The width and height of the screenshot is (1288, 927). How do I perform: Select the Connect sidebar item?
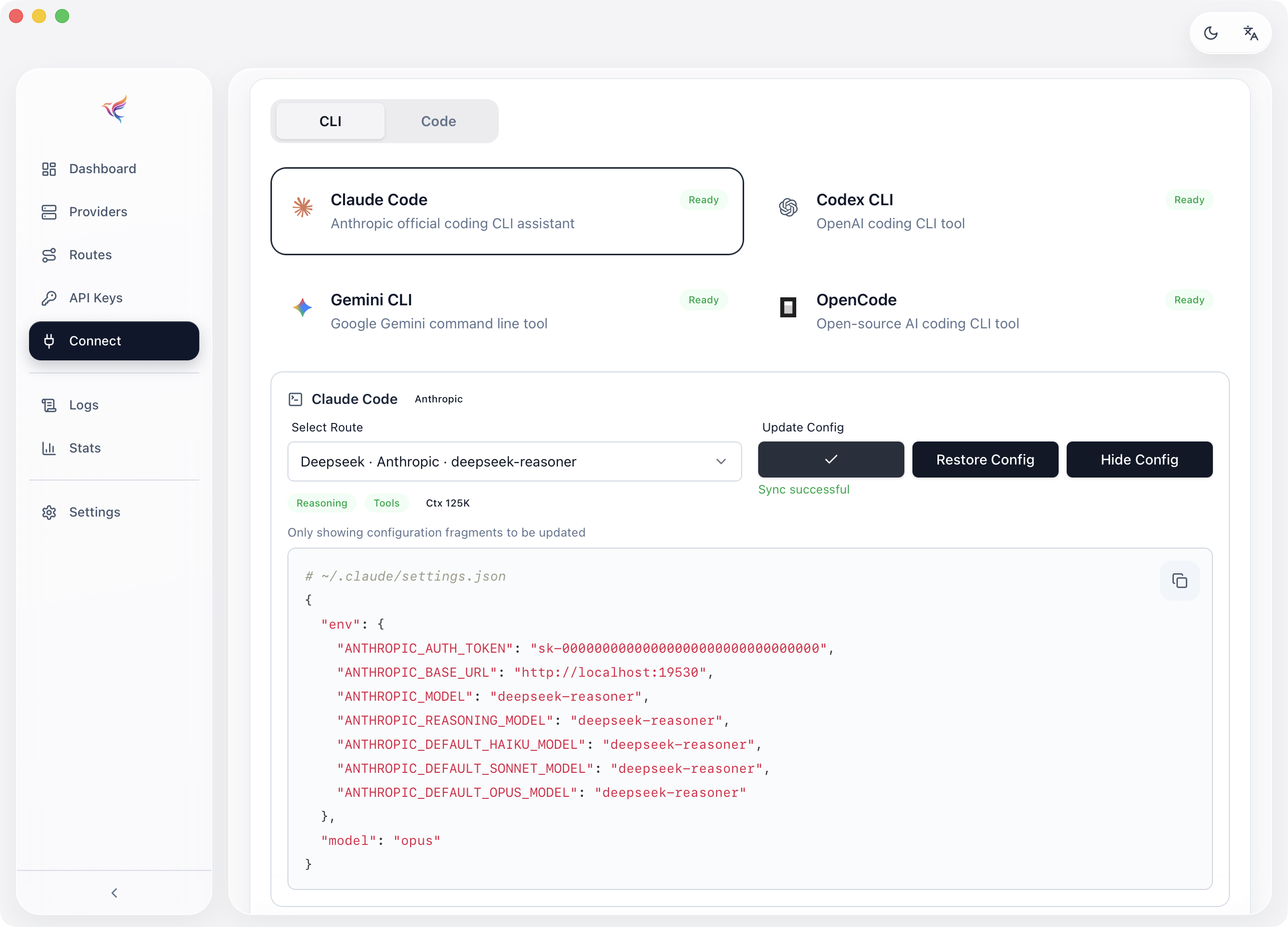(114, 341)
